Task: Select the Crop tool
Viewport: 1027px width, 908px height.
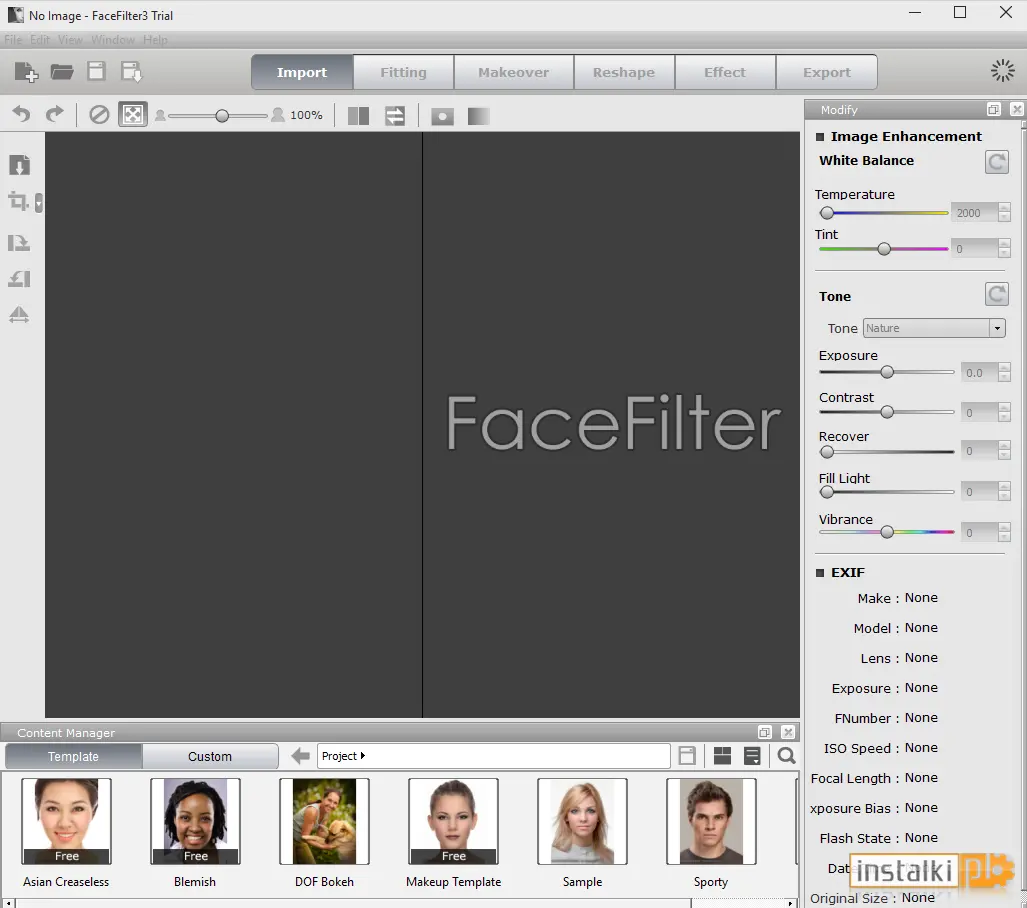Action: pos(18,201)
